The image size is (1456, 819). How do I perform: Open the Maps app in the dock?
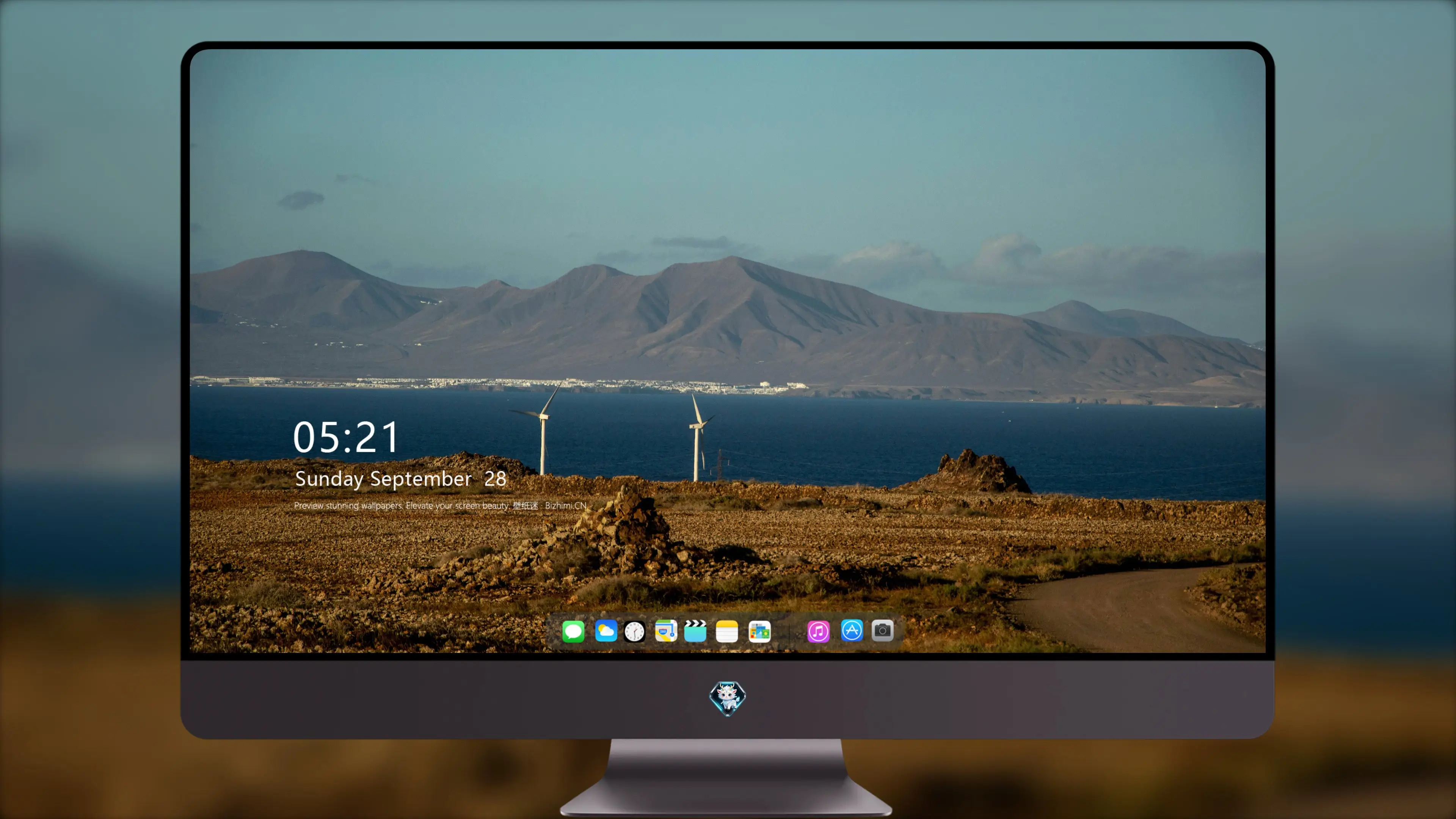click(x=666, y=631)
